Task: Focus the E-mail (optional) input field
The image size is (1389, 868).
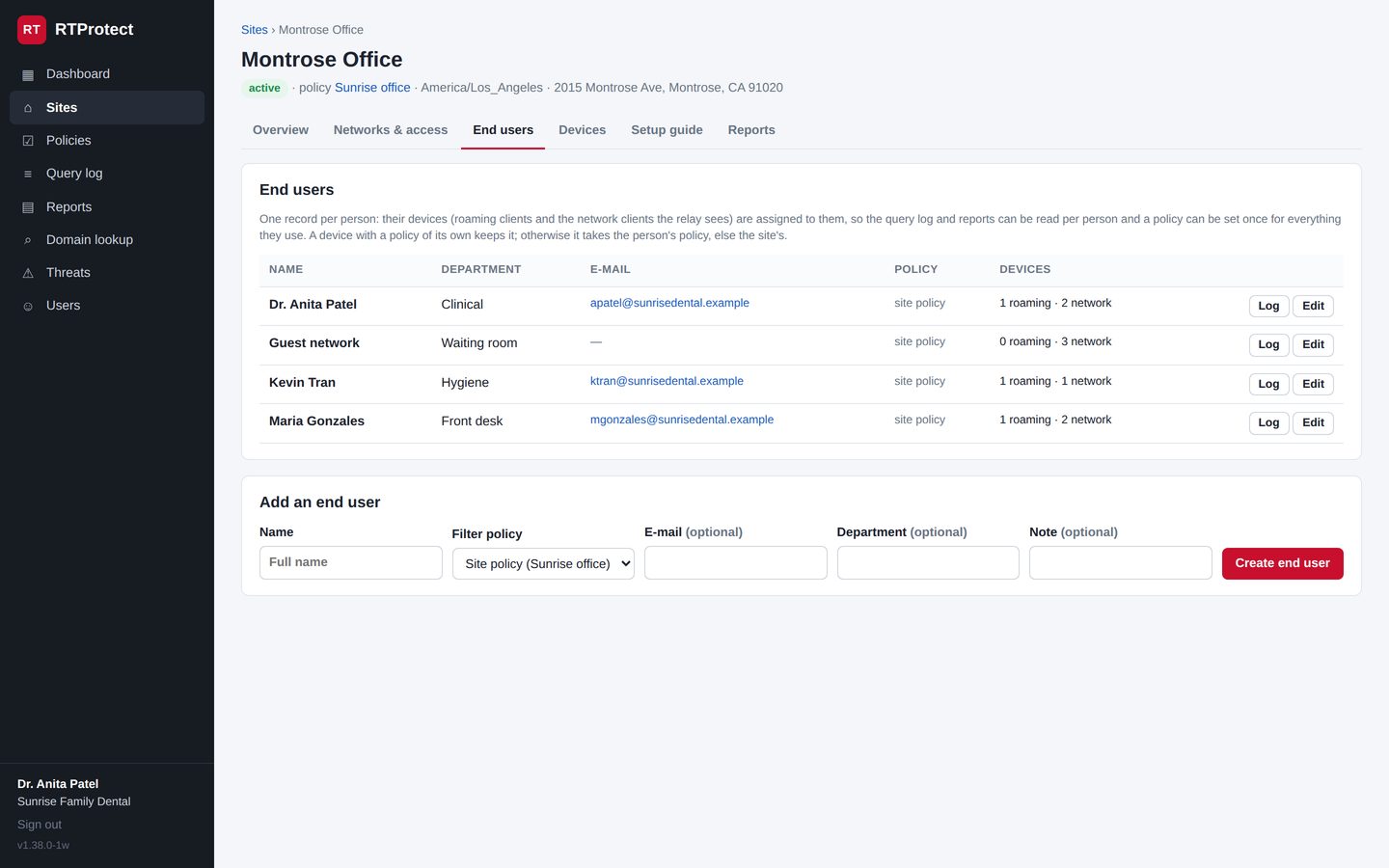Action: pyautogui.click(x=736, y=563)
